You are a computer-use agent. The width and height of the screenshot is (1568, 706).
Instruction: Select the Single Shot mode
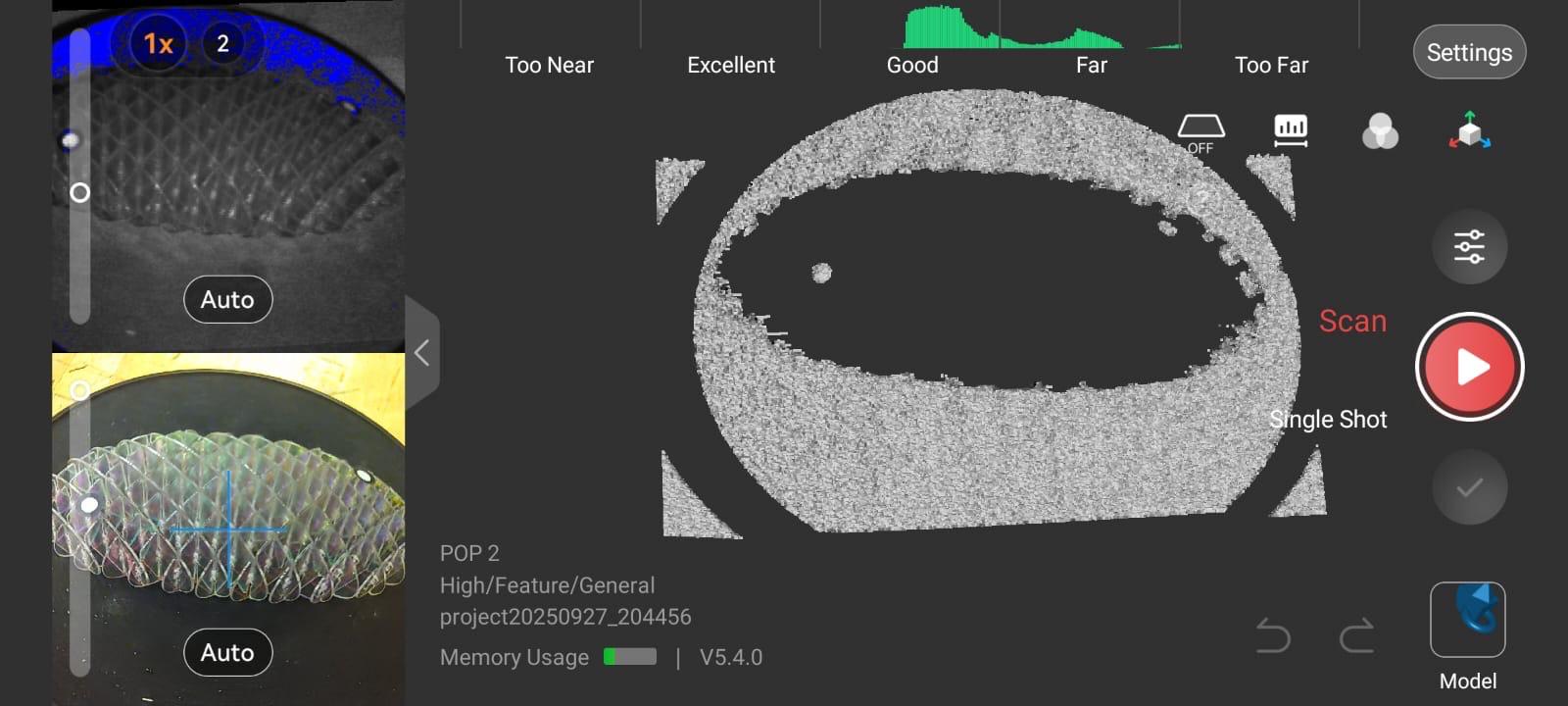click(x=1328, y=420)
